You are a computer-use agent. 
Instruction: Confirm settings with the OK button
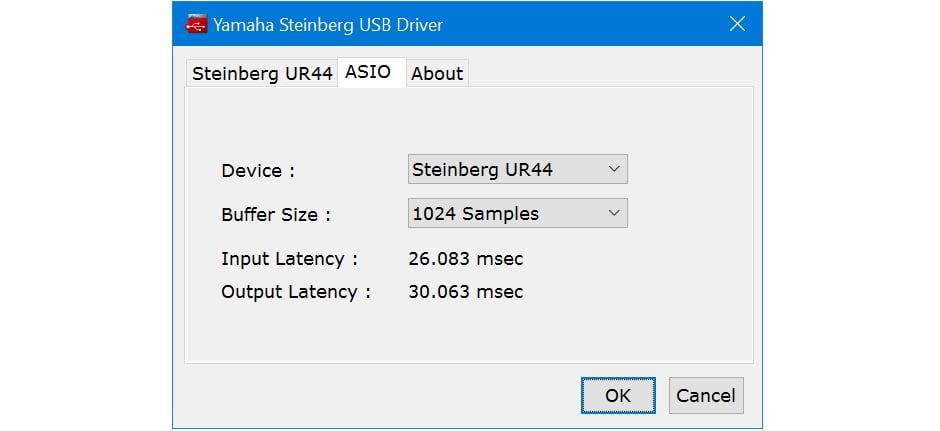tap(618, 395)
